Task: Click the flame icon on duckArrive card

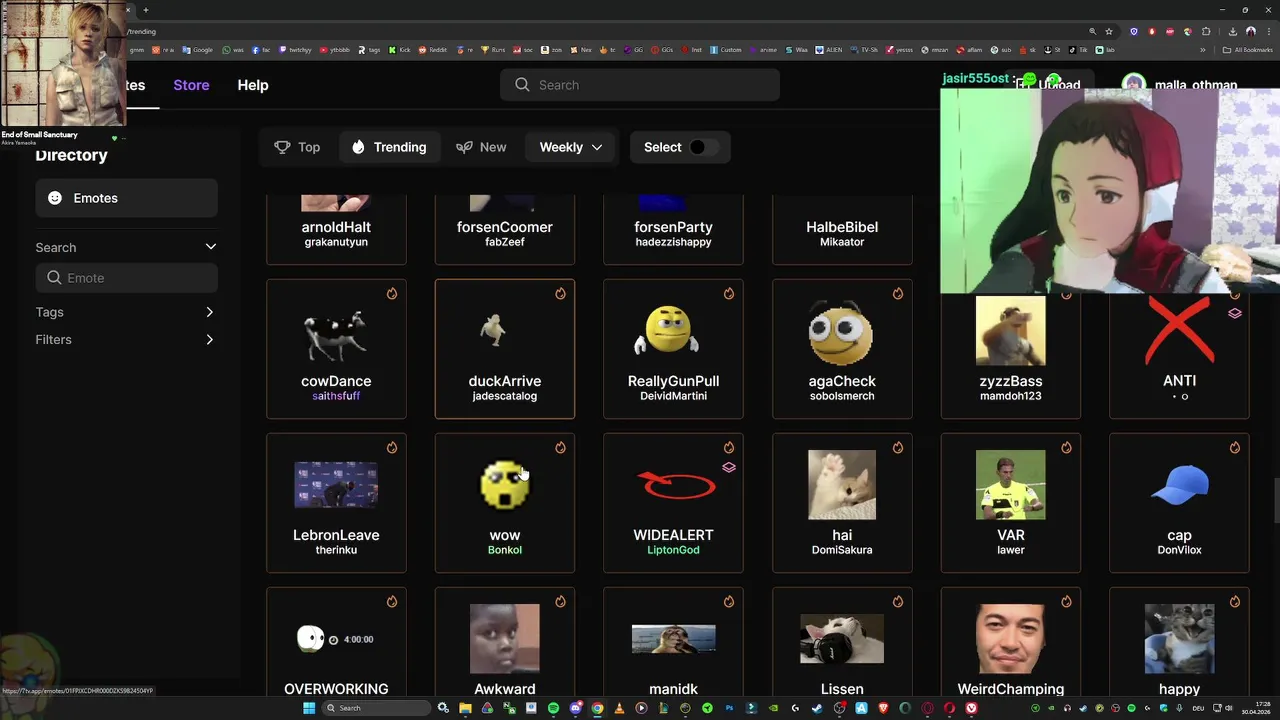Action: click(560, 293)
